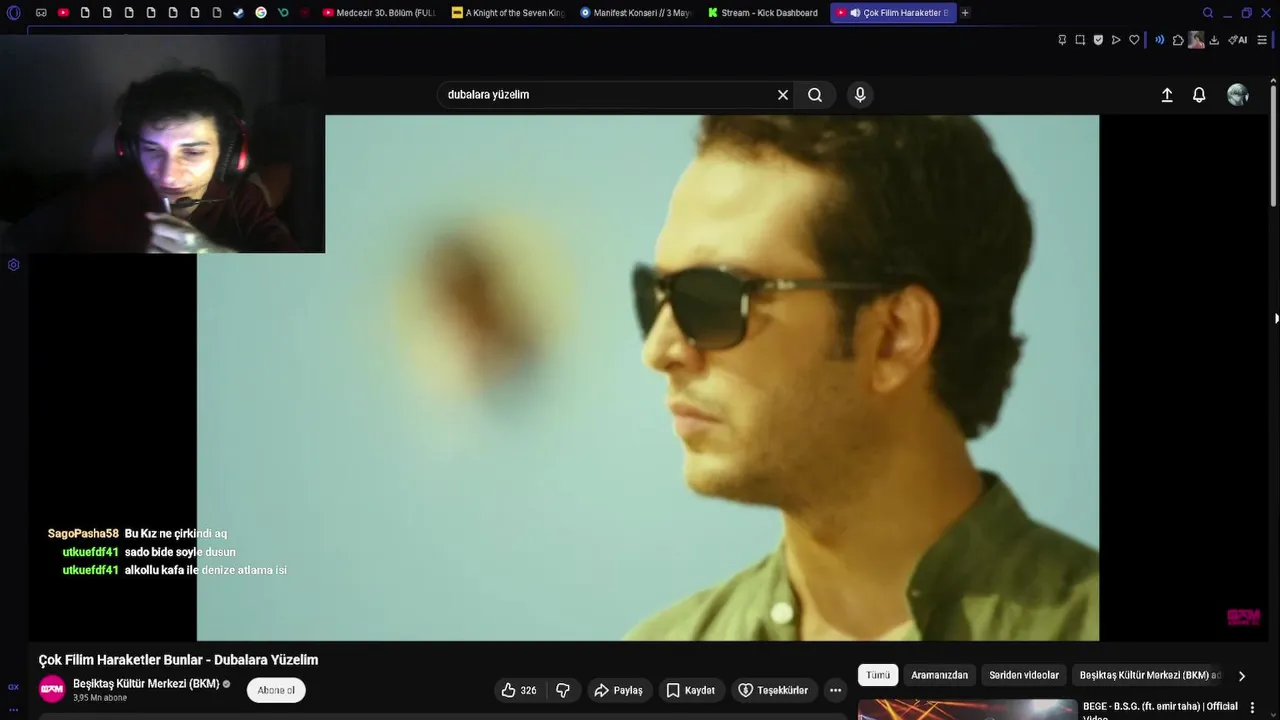Image resolution: width=1280 pixels, height=720 pixels.
Task: Click the pin icon in browser toolbar
Action: [1062, 40]
